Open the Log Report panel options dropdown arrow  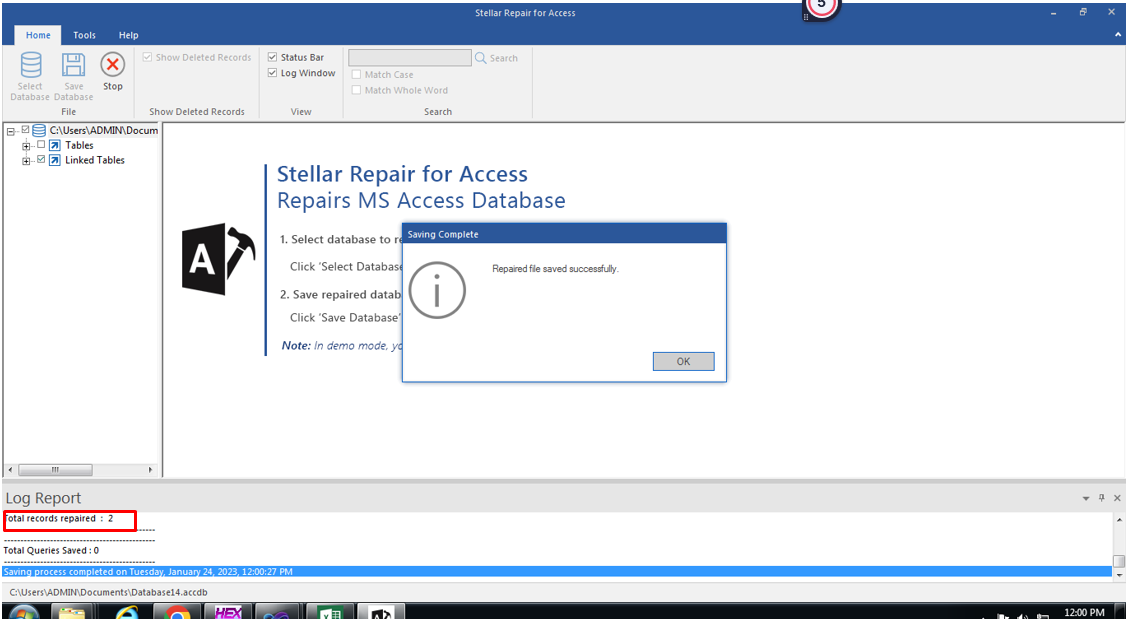(1086, 499)
